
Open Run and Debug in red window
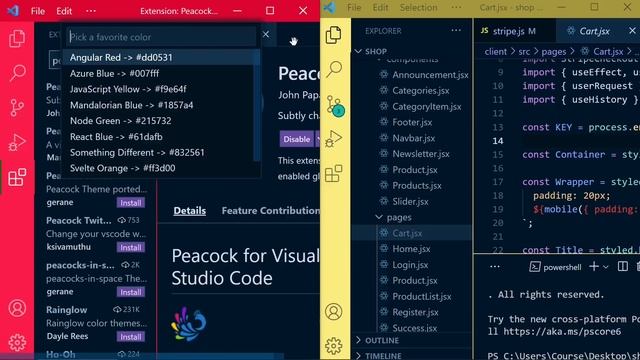[x=17, y=142]
